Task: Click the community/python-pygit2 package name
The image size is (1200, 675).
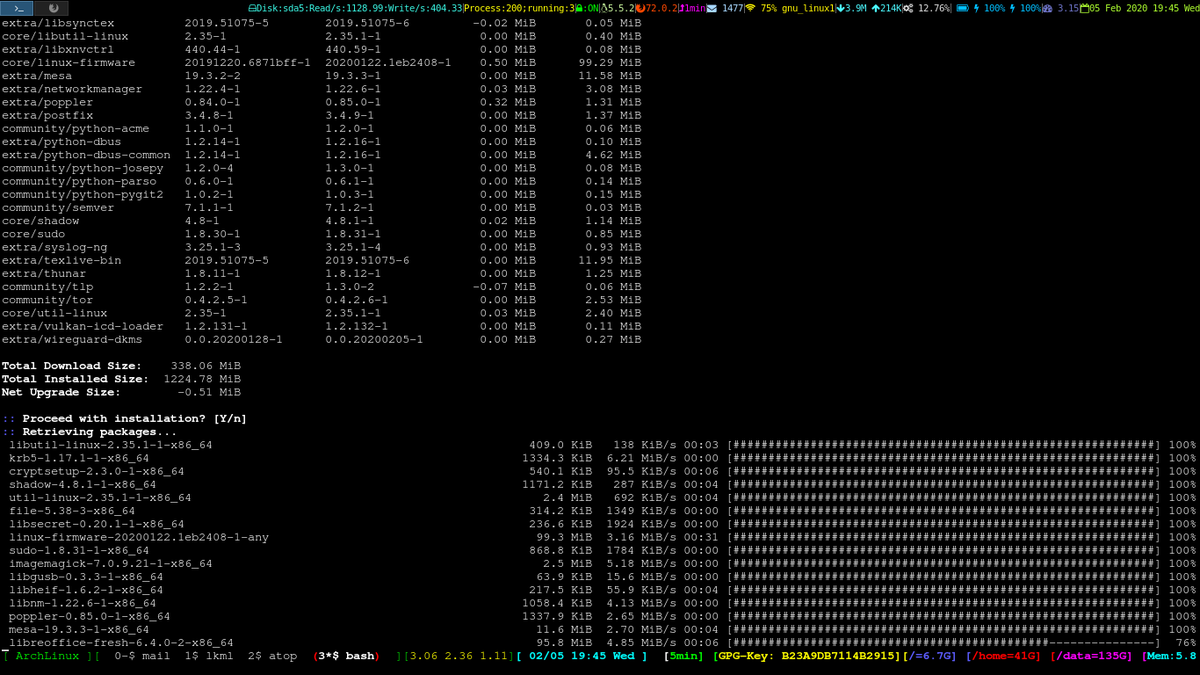Action: (x=82, y=194)
